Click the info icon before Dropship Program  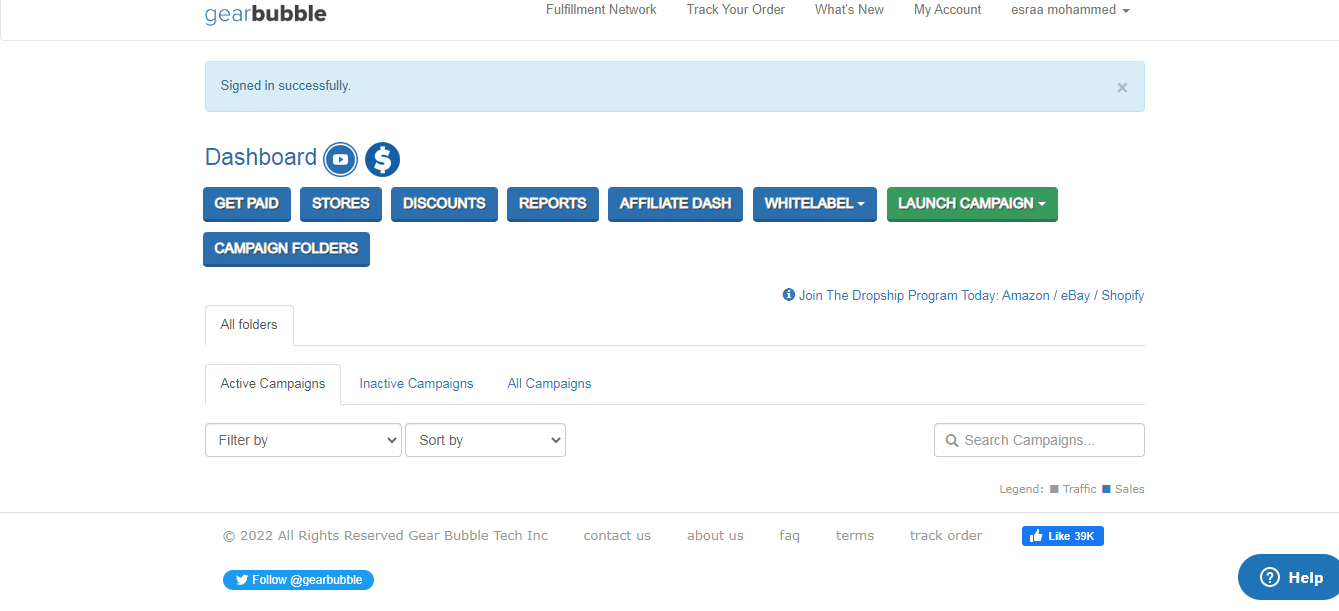(x=789, y=295)
